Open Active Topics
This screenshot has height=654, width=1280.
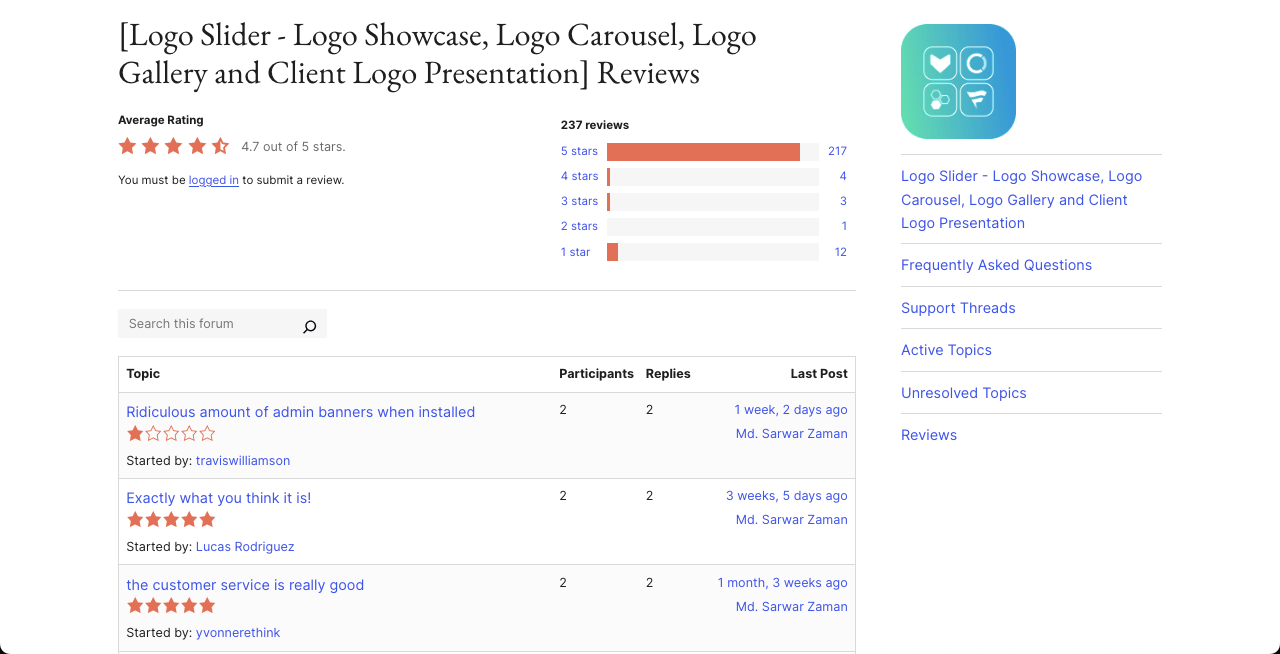946,350
